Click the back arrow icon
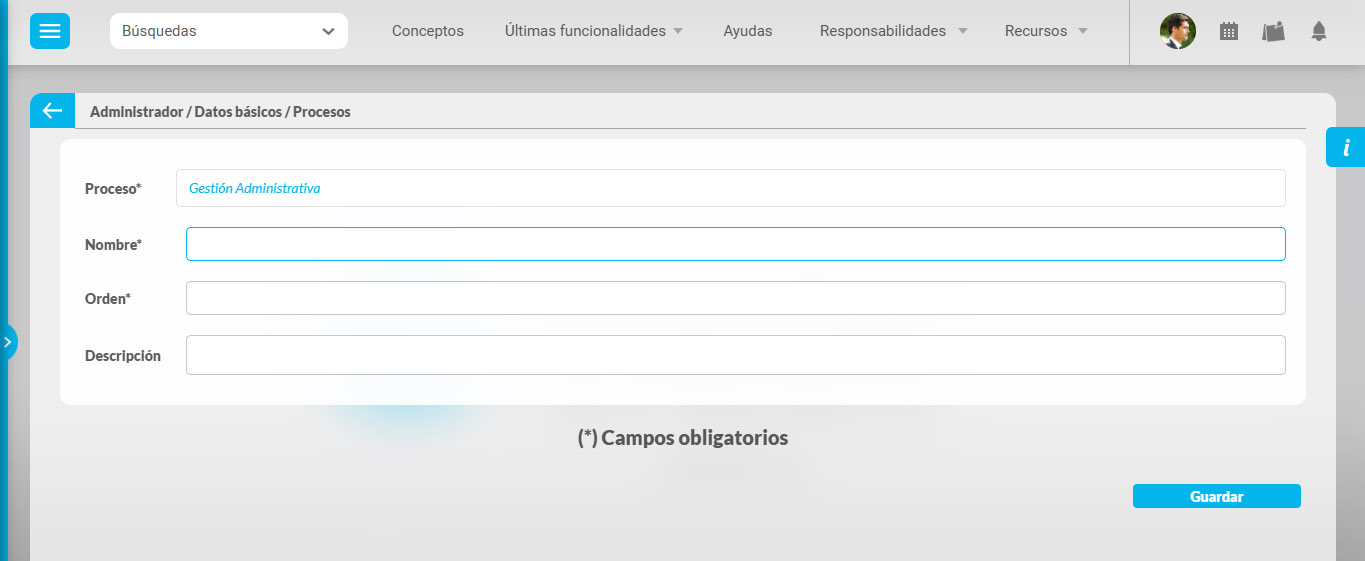Image resolution: width=1365 pixels, height=561 pixels. click(52, 111)
